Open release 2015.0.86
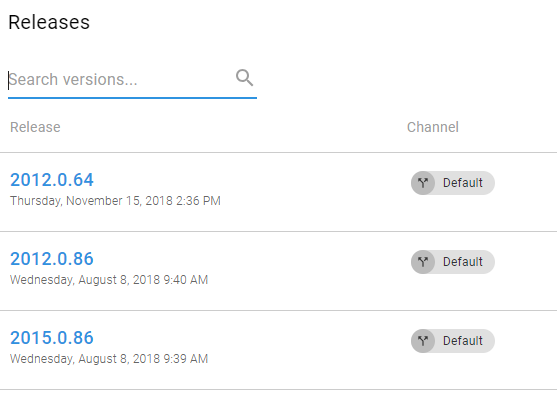The image size is (557, 398). (x=52, y=338)
